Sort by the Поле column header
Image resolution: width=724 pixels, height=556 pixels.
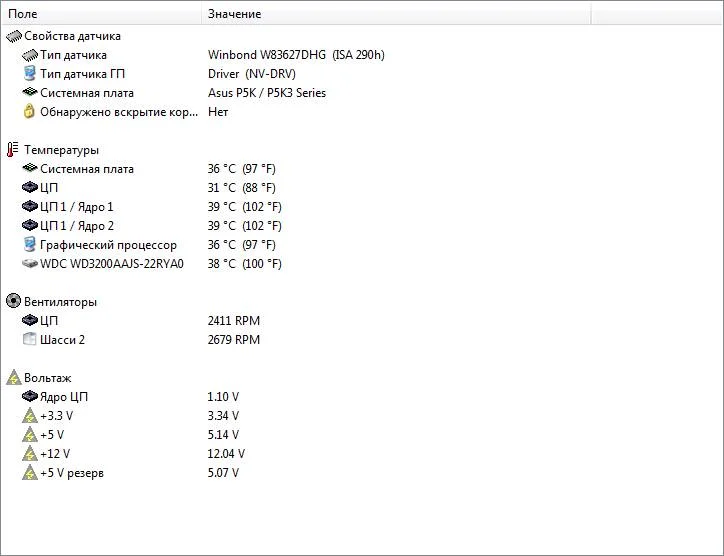[x=100, y=14]
